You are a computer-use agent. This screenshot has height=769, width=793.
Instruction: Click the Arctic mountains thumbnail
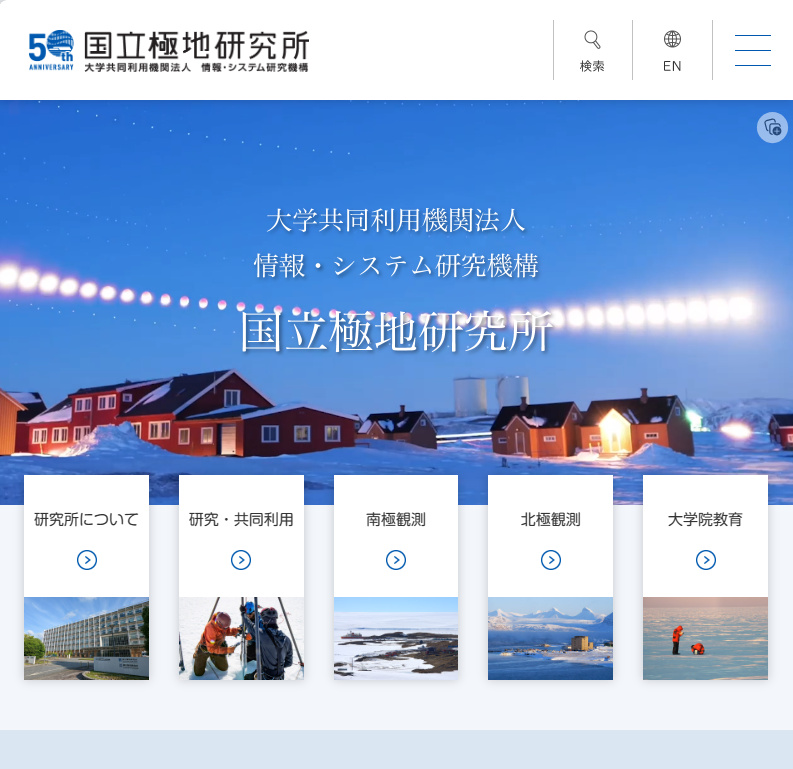click(551, 638)
